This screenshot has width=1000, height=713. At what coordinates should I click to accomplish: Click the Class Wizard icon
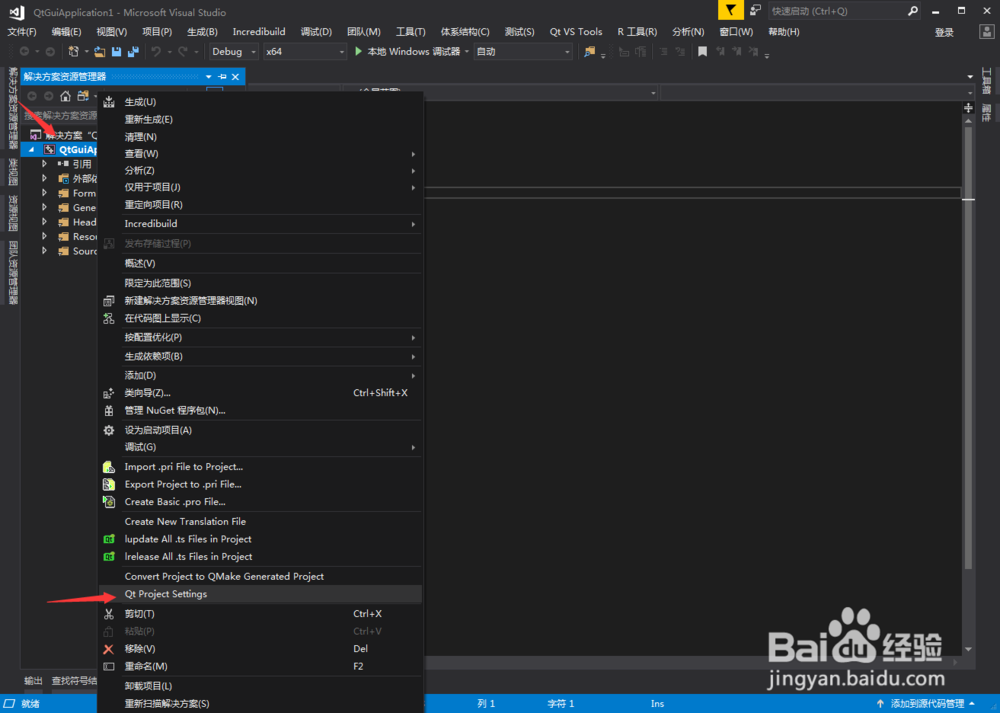pyautogui.click(x=109, y=393)
